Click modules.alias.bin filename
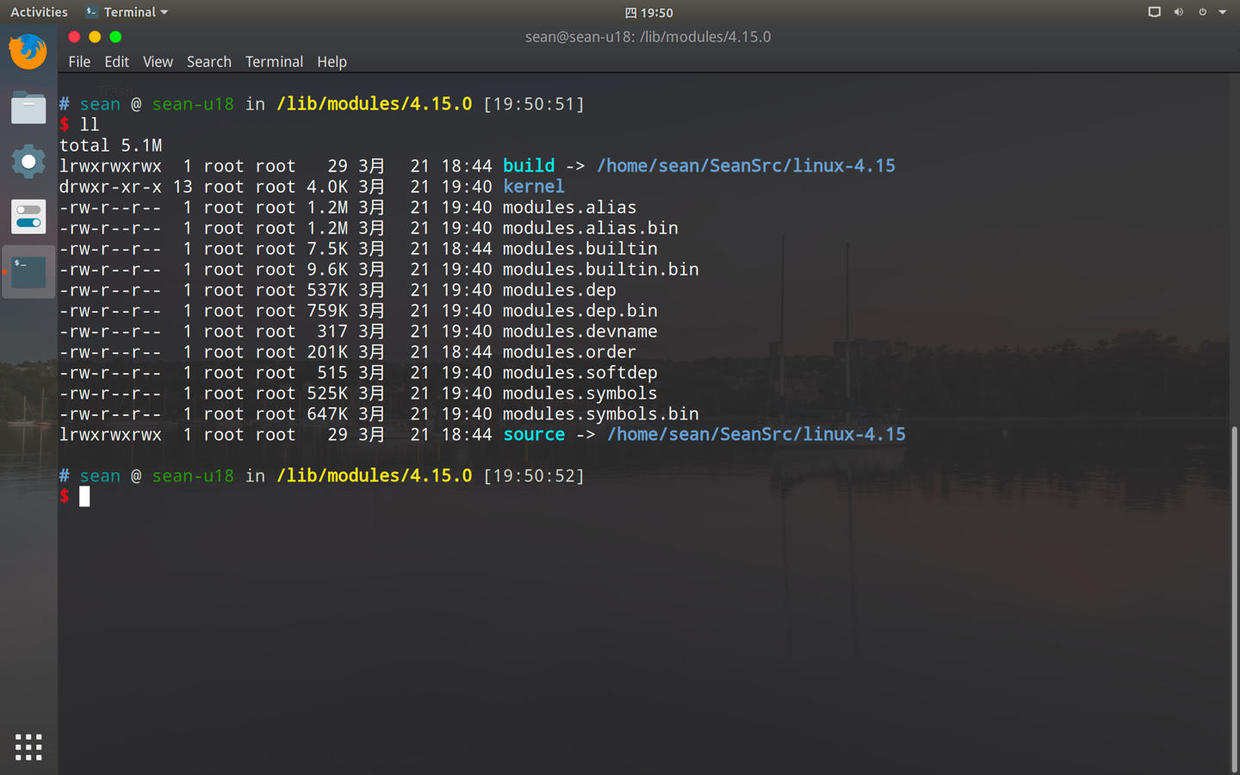The image size is (1240, 775). point(590,228)
